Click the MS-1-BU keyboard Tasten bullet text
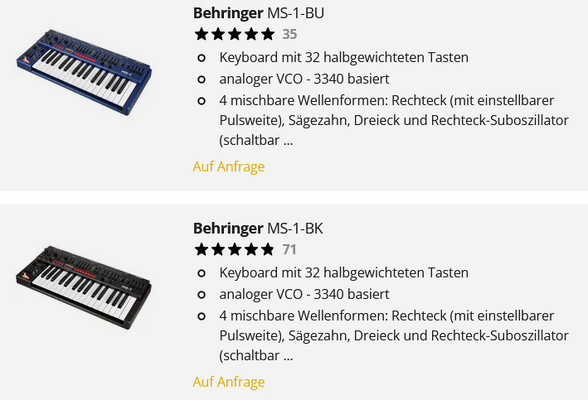Image resolution: width=588 pixels, height=400 pixels. 344,58
